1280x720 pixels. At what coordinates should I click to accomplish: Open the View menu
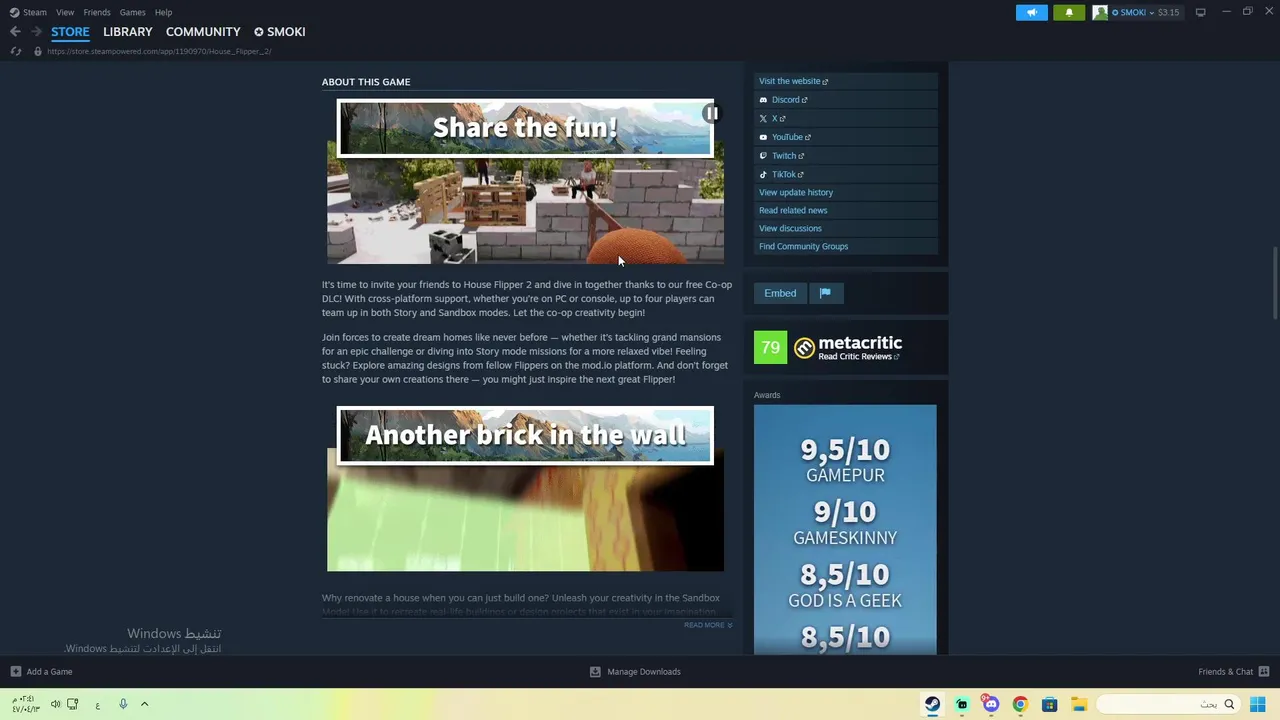point(65,12)
